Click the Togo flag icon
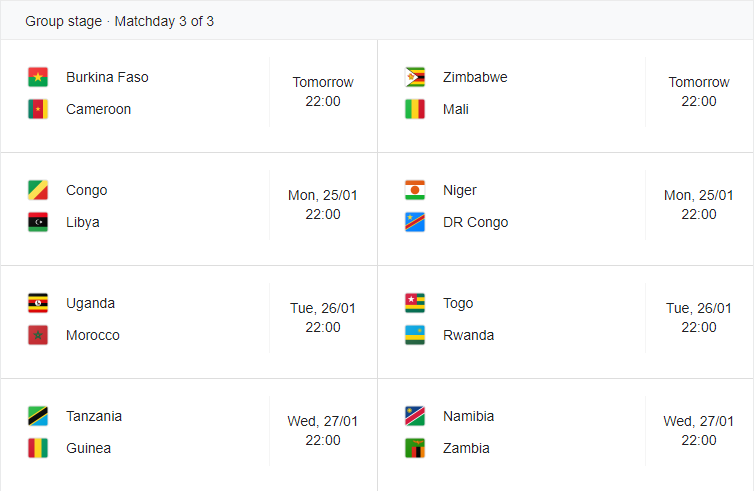The image size is (754, 491). point(415,303)
